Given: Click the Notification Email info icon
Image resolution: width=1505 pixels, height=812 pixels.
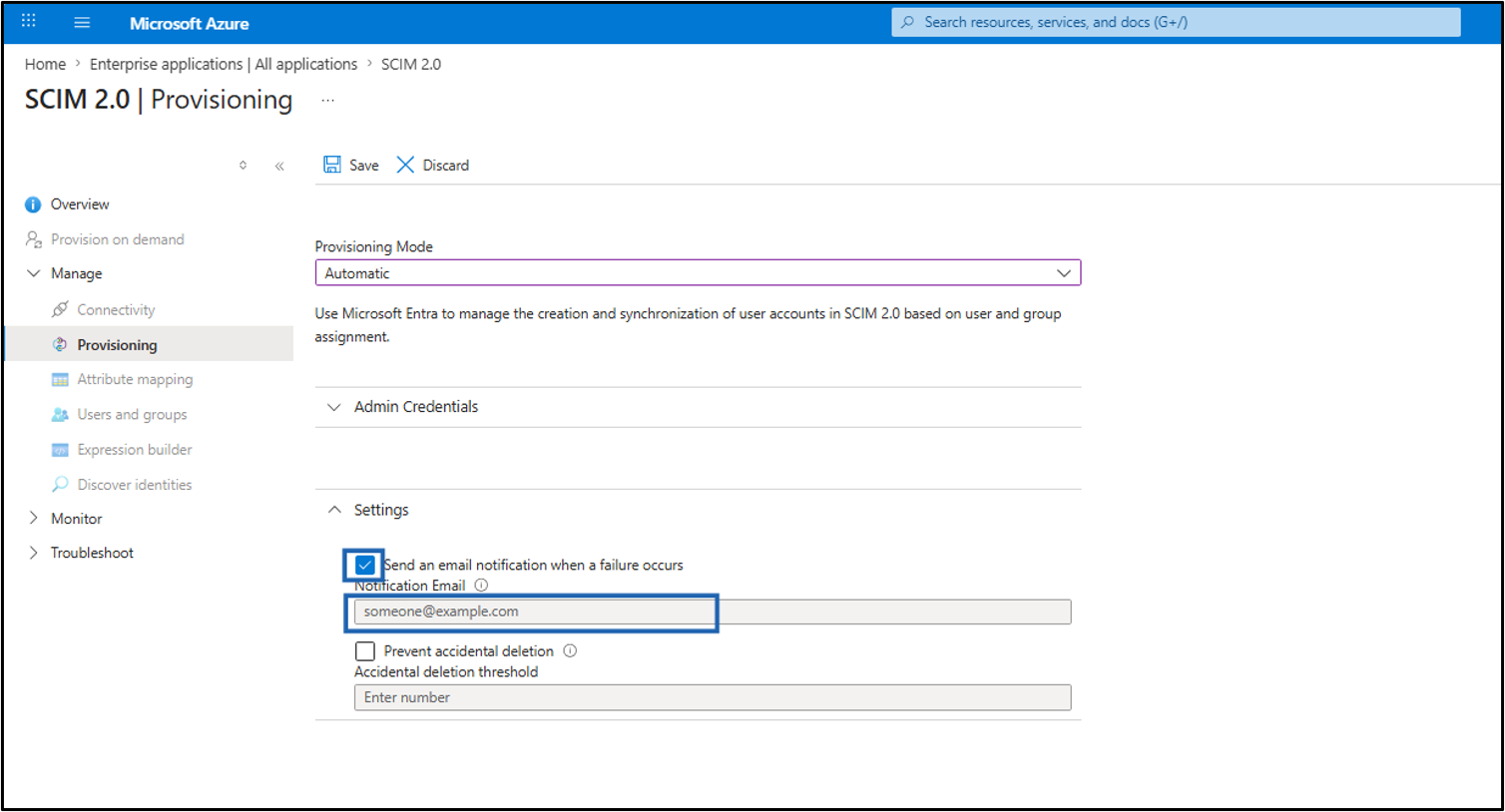Looking at the screenshot, I should point(481,586).
